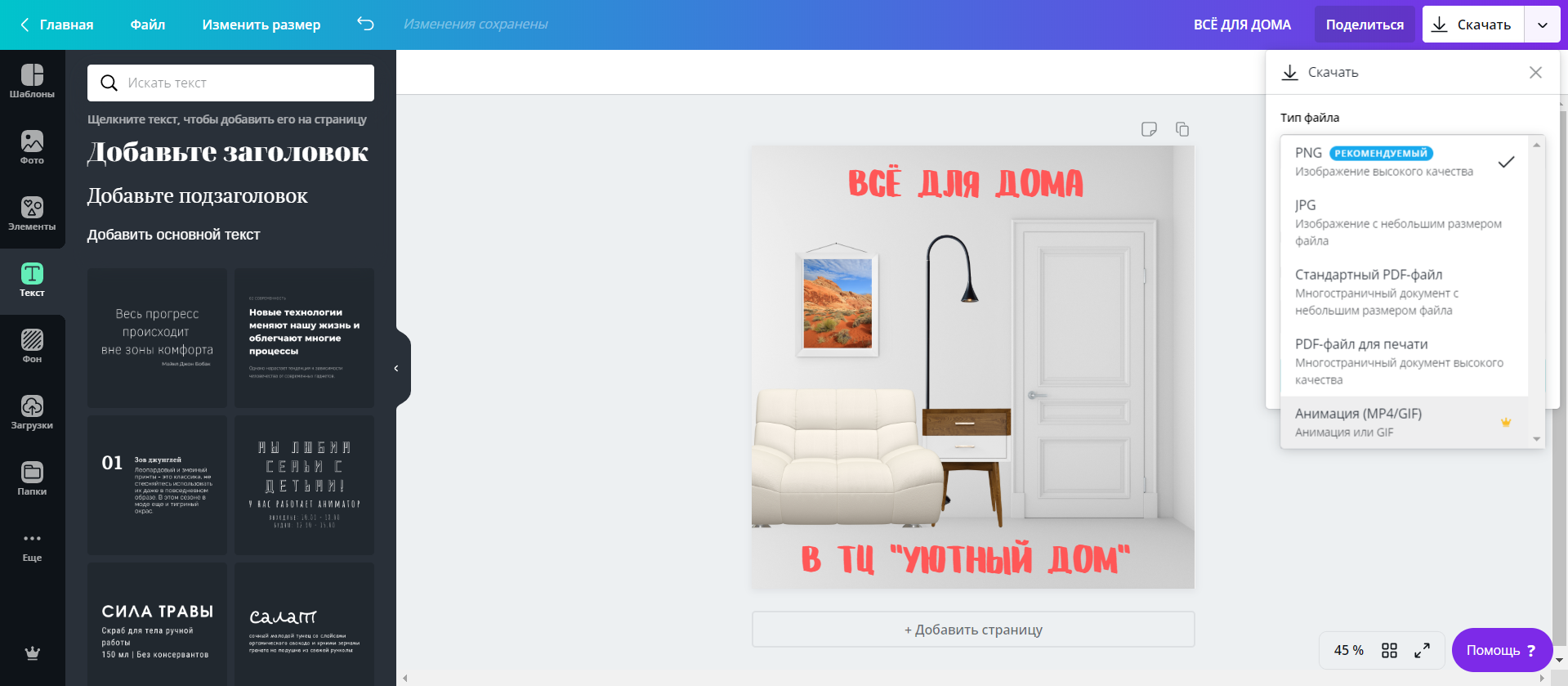
Task: Open the Элементы sidebar section
Action: (32, 214)
